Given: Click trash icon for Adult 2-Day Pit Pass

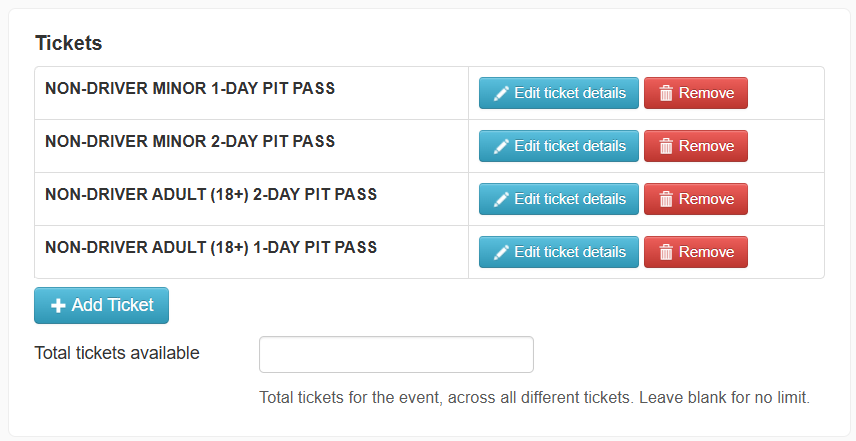Looking at the screenshot, I should 665,199.
